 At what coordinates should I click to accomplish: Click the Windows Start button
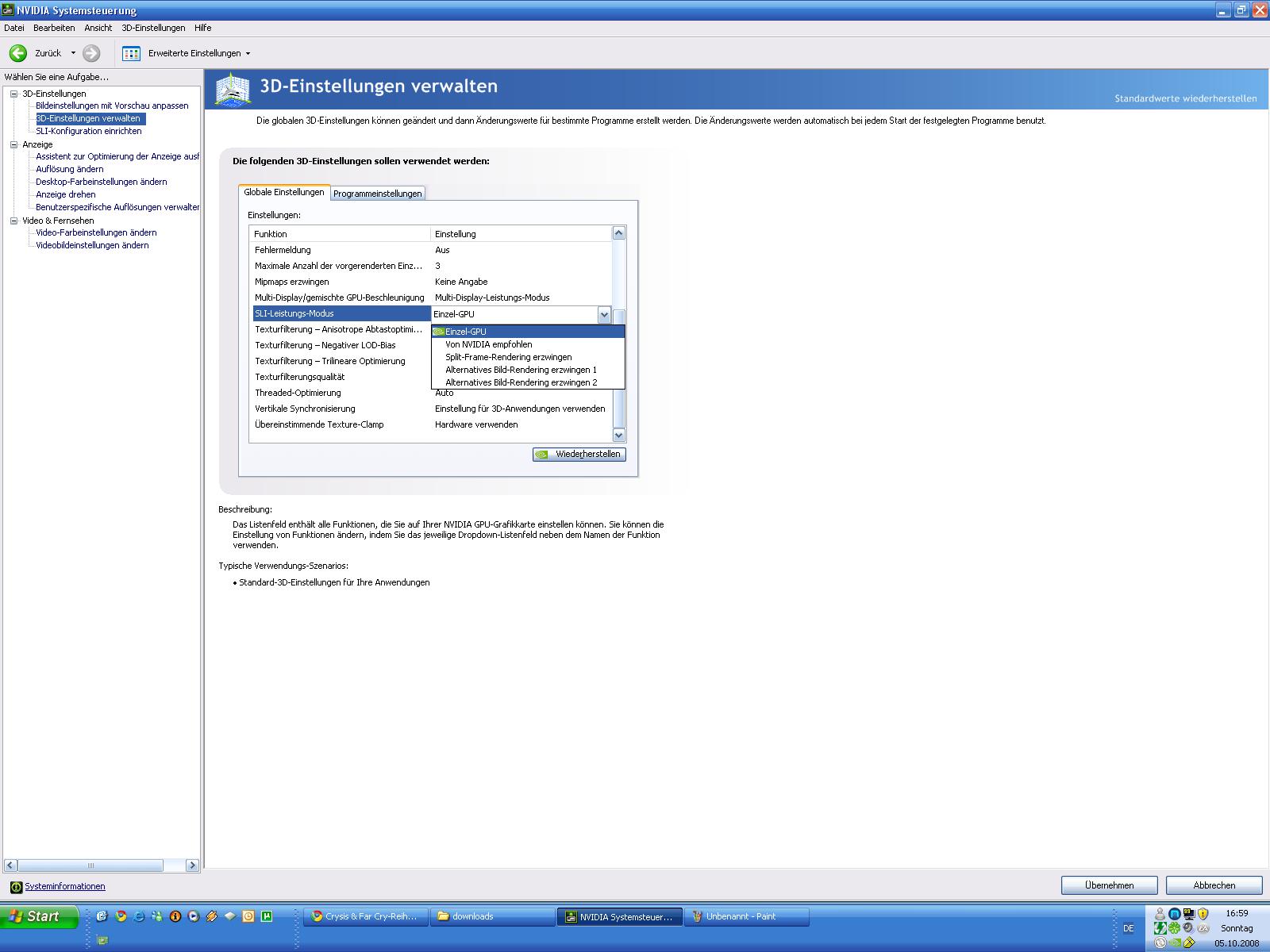40,917
